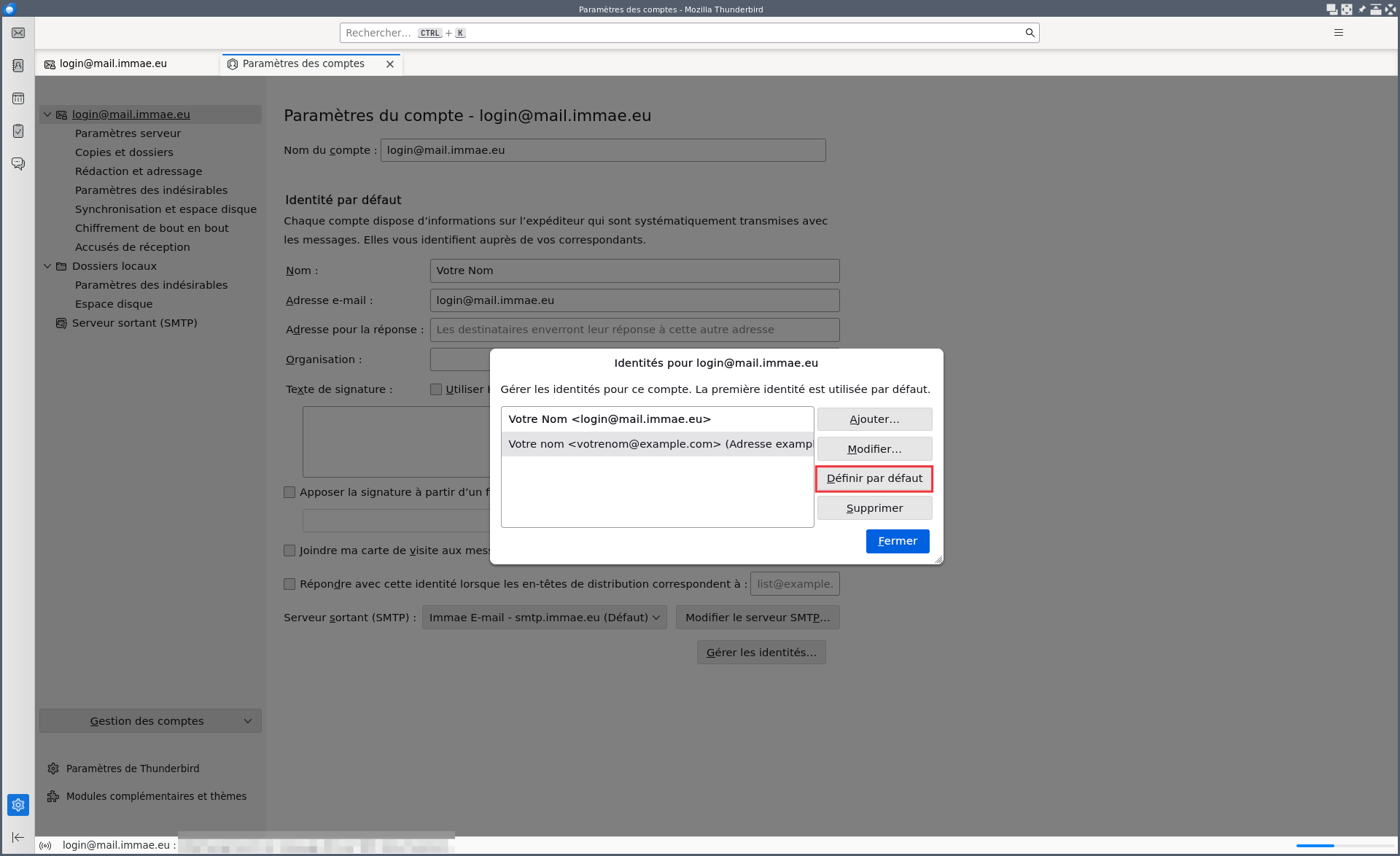Select Votre Nom identity in list
1400x856 pixels.
pos(657,418)
